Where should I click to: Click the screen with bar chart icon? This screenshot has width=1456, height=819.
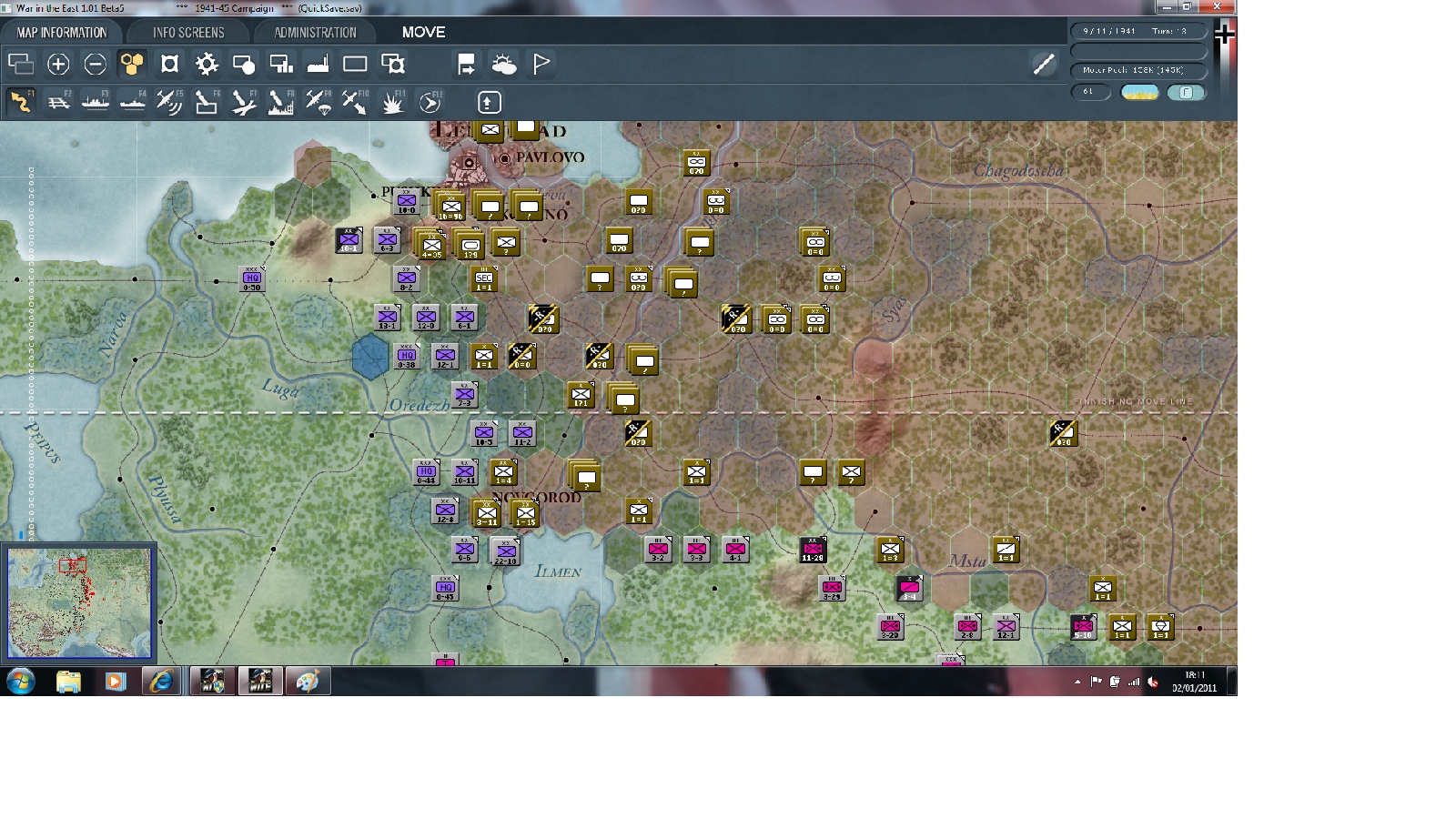coord(281,64)
